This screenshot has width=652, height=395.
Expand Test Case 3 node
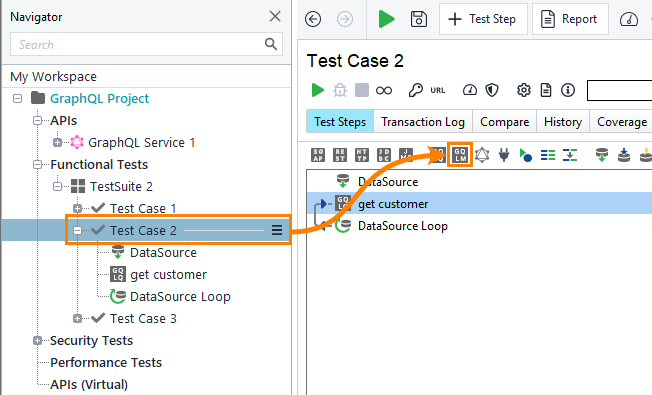(77, 318)
